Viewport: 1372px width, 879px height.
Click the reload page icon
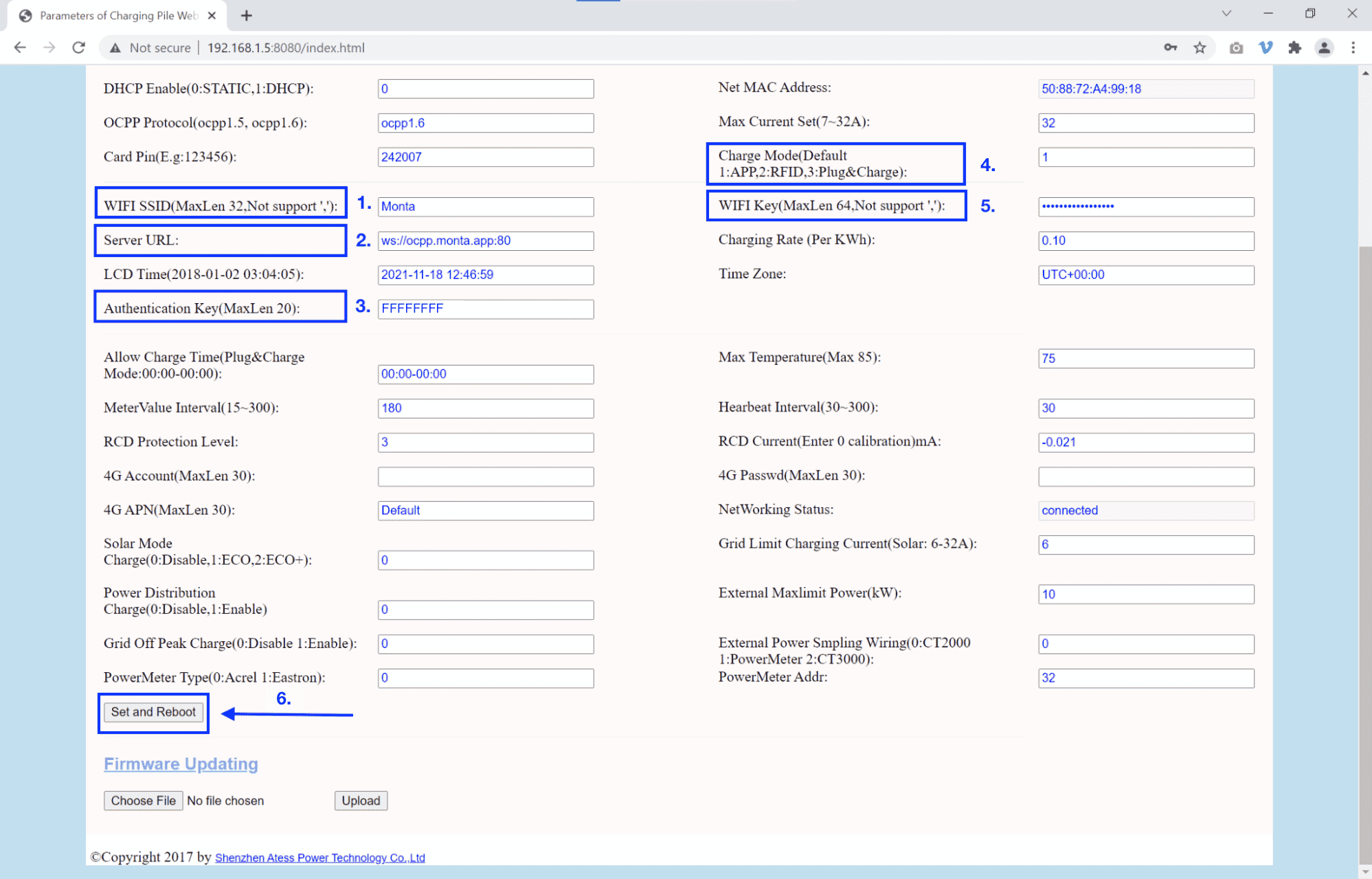click(78, 47)
